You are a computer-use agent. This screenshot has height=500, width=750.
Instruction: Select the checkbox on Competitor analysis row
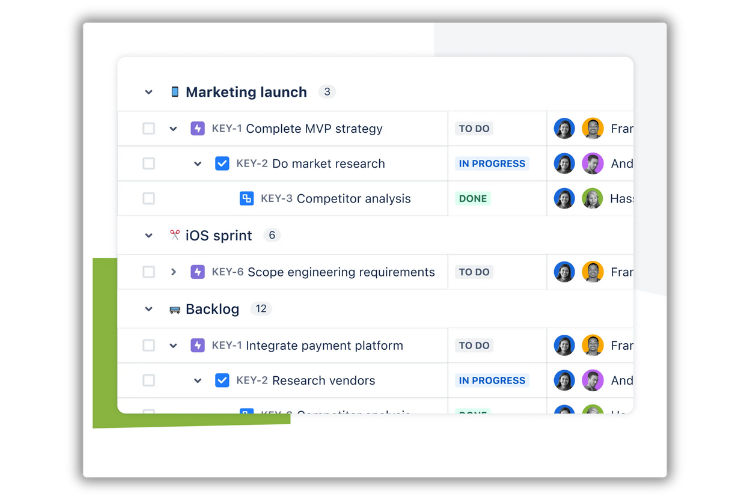click(x=149, y=199)
